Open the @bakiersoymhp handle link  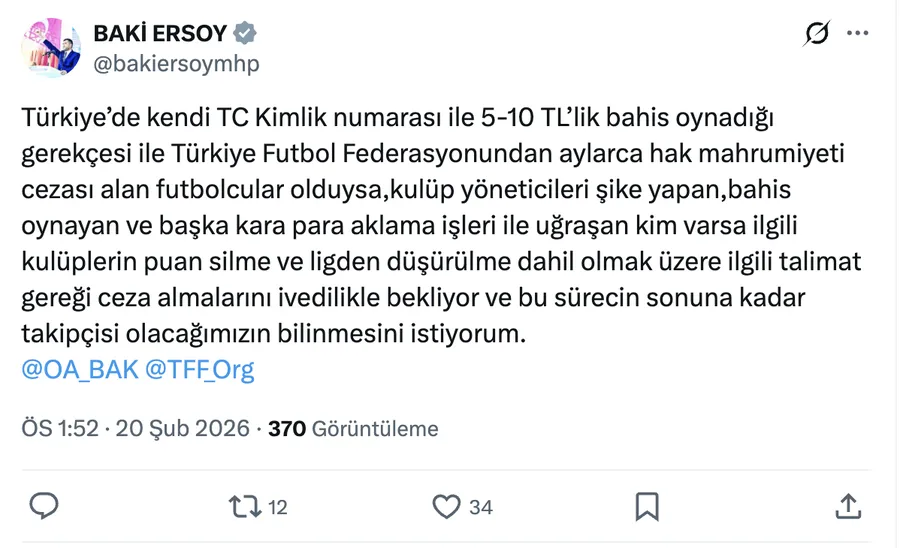pyautogui.click(x=174, y=63)
